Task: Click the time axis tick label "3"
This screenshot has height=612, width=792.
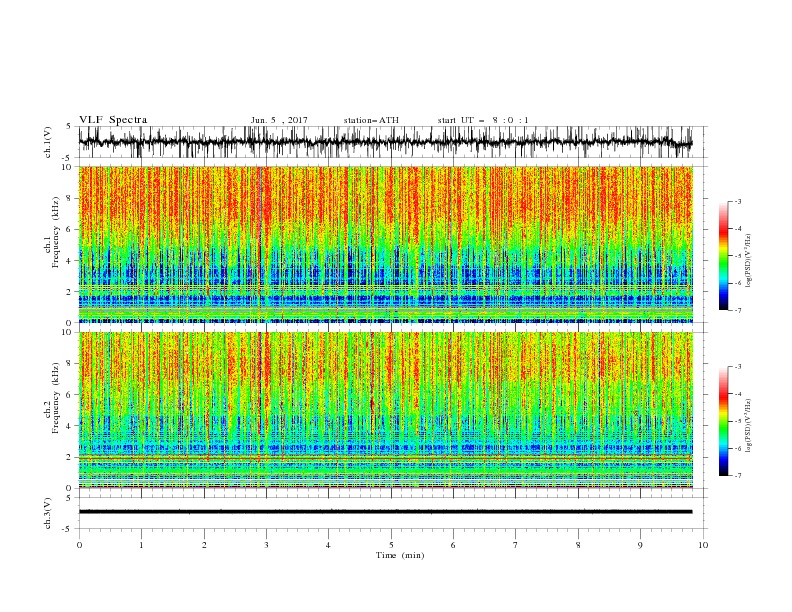Action: [x=266, y=545]
